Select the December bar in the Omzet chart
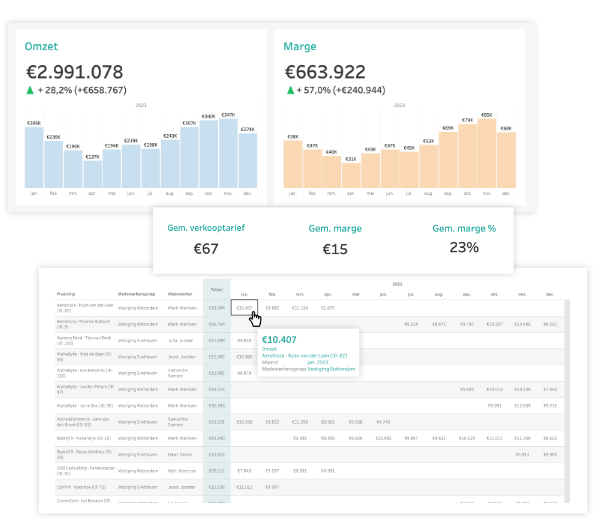Image resolution: width=595 pixels, height=531 pixels. coord(248,160)
